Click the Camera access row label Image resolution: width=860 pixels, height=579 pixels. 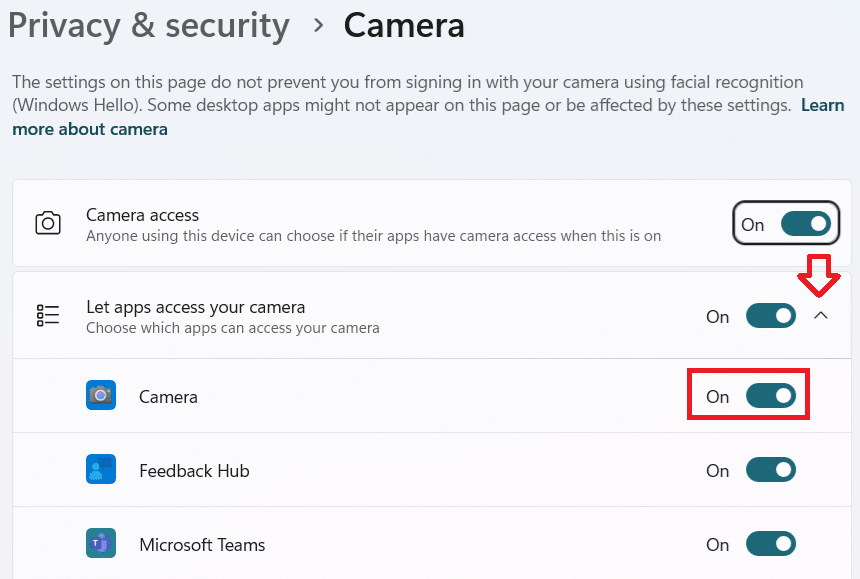point(142,215)
